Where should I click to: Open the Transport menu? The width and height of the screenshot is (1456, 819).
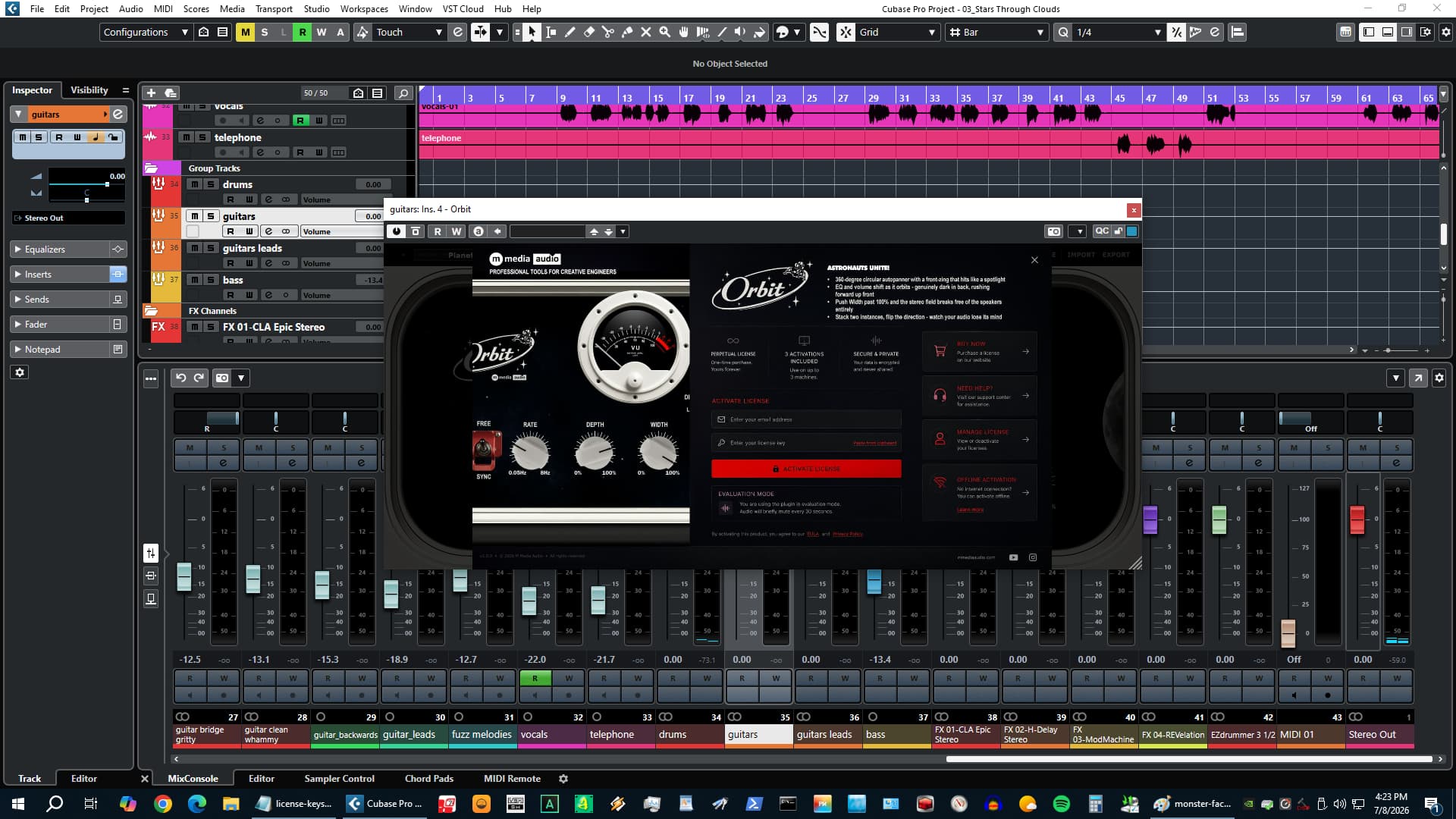pos(274,8)
